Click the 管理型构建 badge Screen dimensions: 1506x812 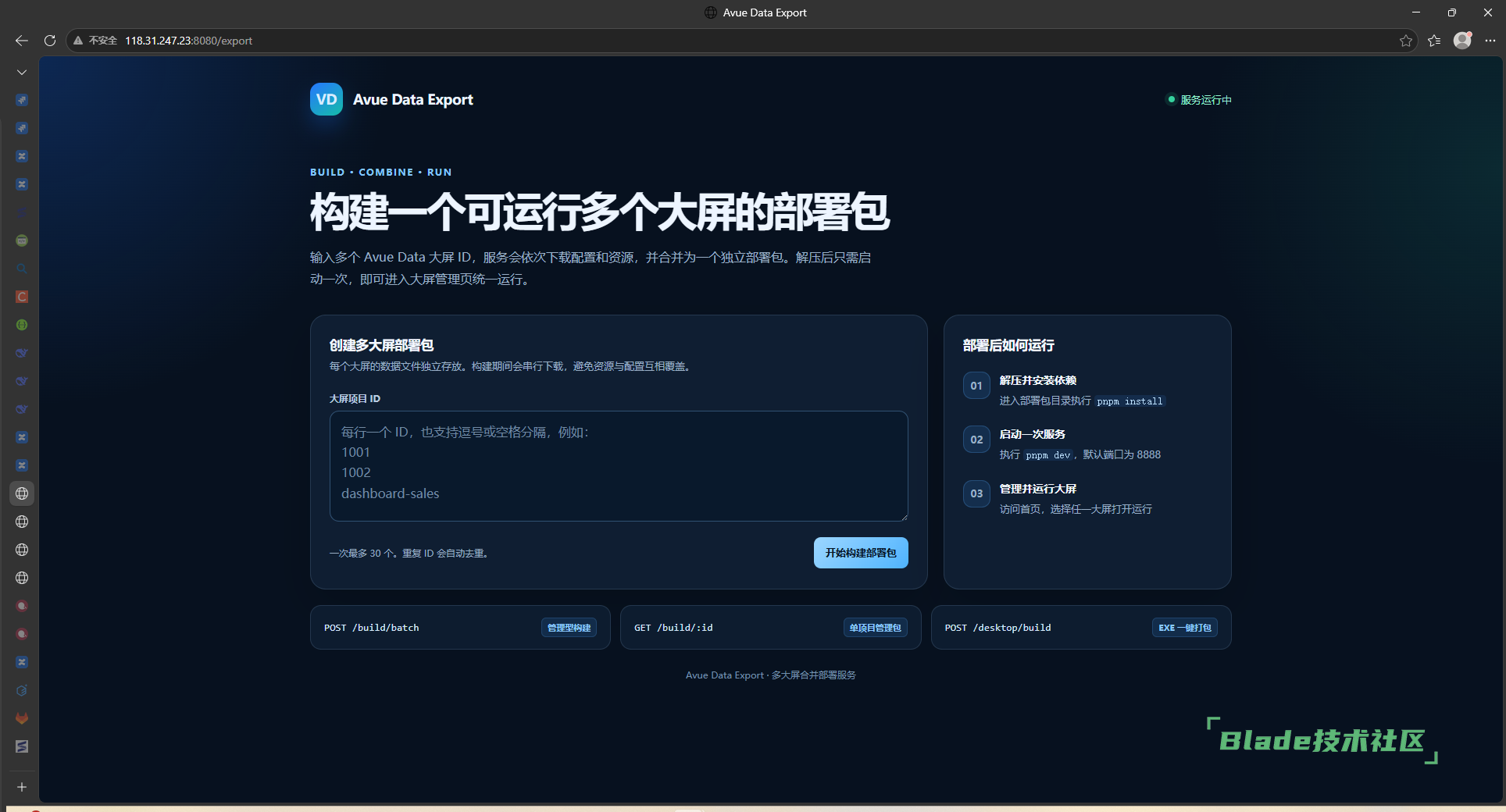(x=569, y=628)
